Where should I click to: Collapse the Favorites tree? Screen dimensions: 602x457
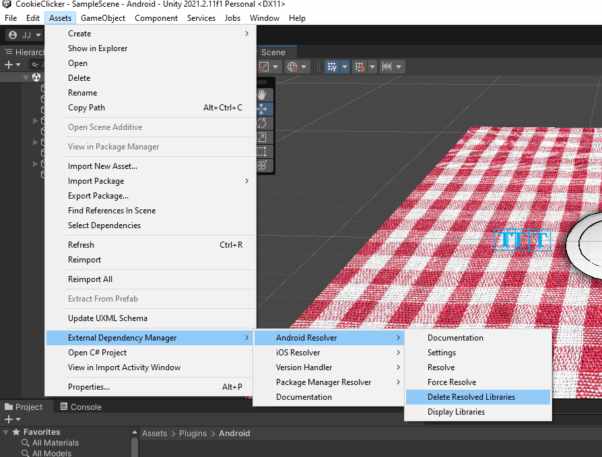5,432
